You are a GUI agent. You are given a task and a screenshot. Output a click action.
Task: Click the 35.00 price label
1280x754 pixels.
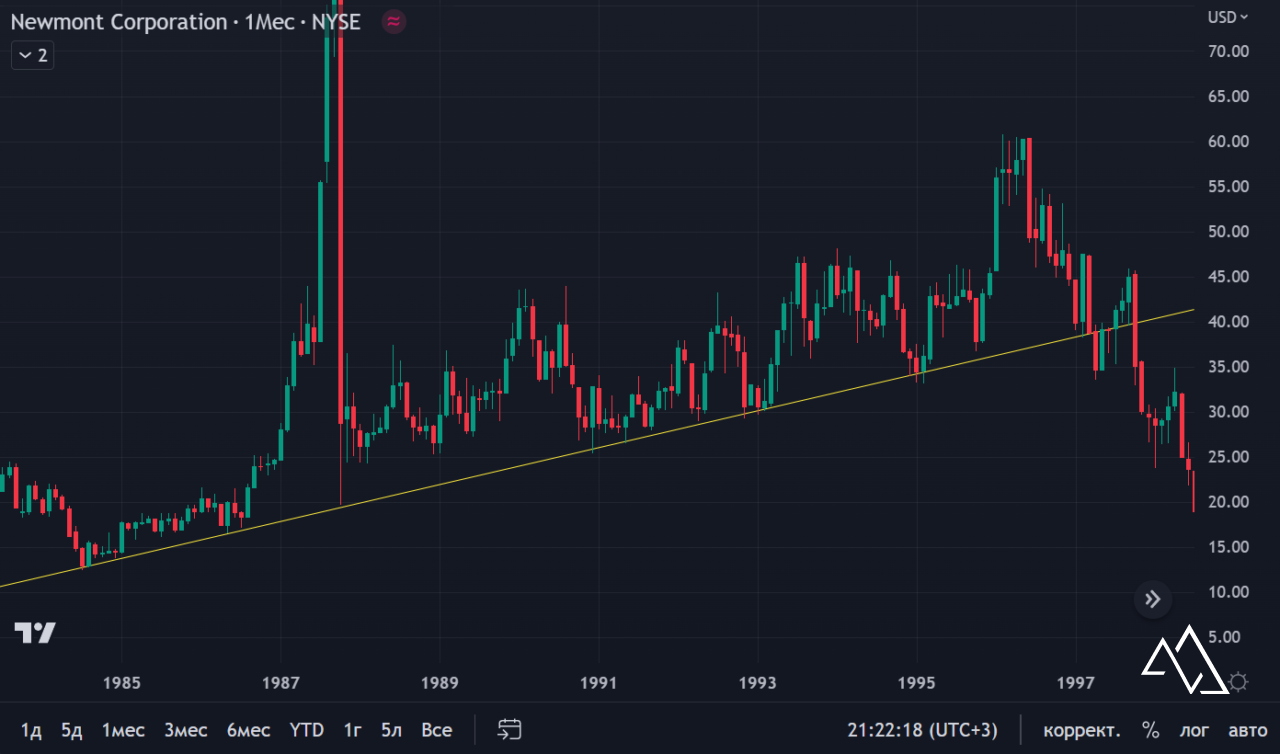tap(1228, 366)
